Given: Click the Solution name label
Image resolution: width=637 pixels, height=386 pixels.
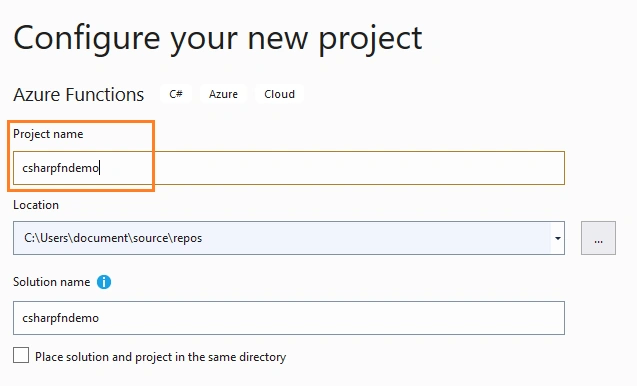Looking at the screenshot, I should click(52, 282).
